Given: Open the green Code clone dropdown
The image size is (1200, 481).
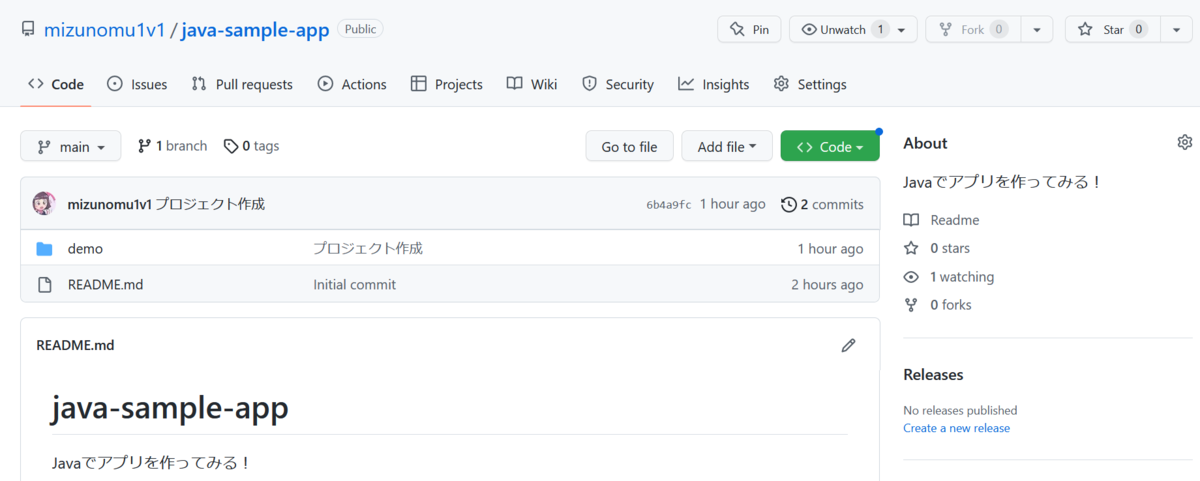Looking at the screenshot, I should pos(830,146).
